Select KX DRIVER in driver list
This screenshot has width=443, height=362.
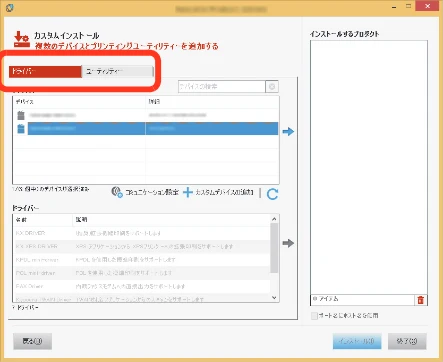pos(142,233)
